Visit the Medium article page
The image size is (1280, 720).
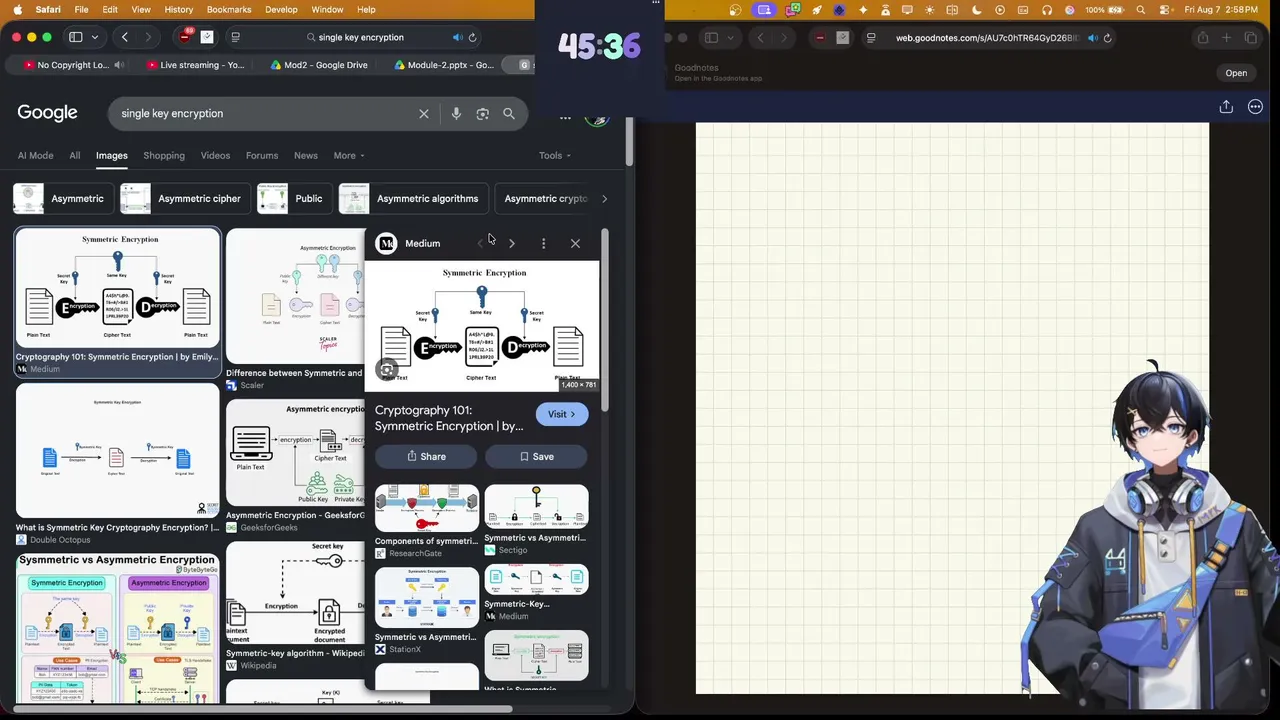click(x=562, y=414)
